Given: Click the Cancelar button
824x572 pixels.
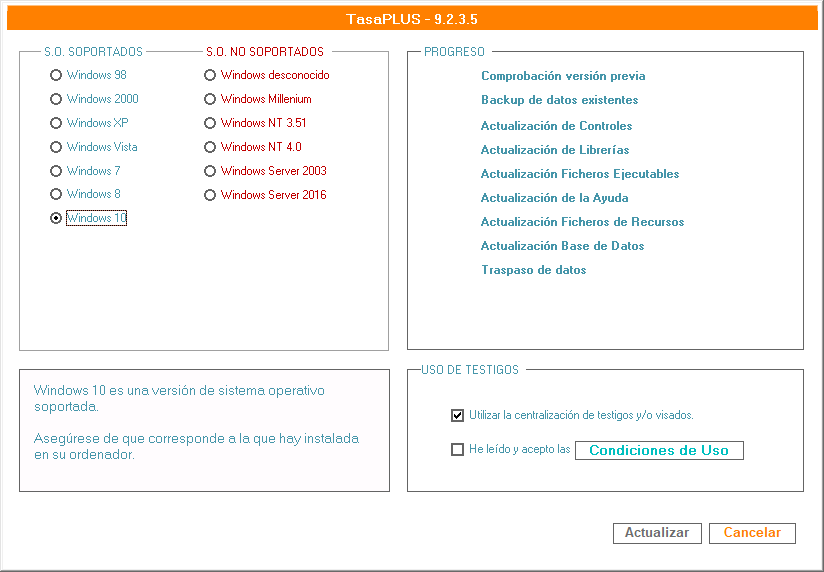Looking at the screenshot, I should point(752,533).
